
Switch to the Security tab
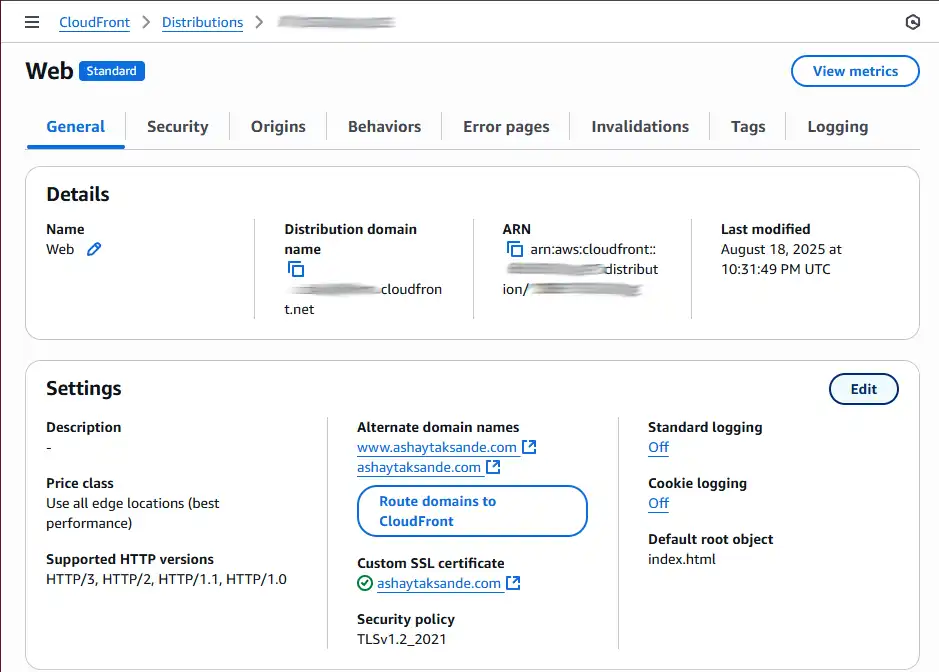click(178, 127)
